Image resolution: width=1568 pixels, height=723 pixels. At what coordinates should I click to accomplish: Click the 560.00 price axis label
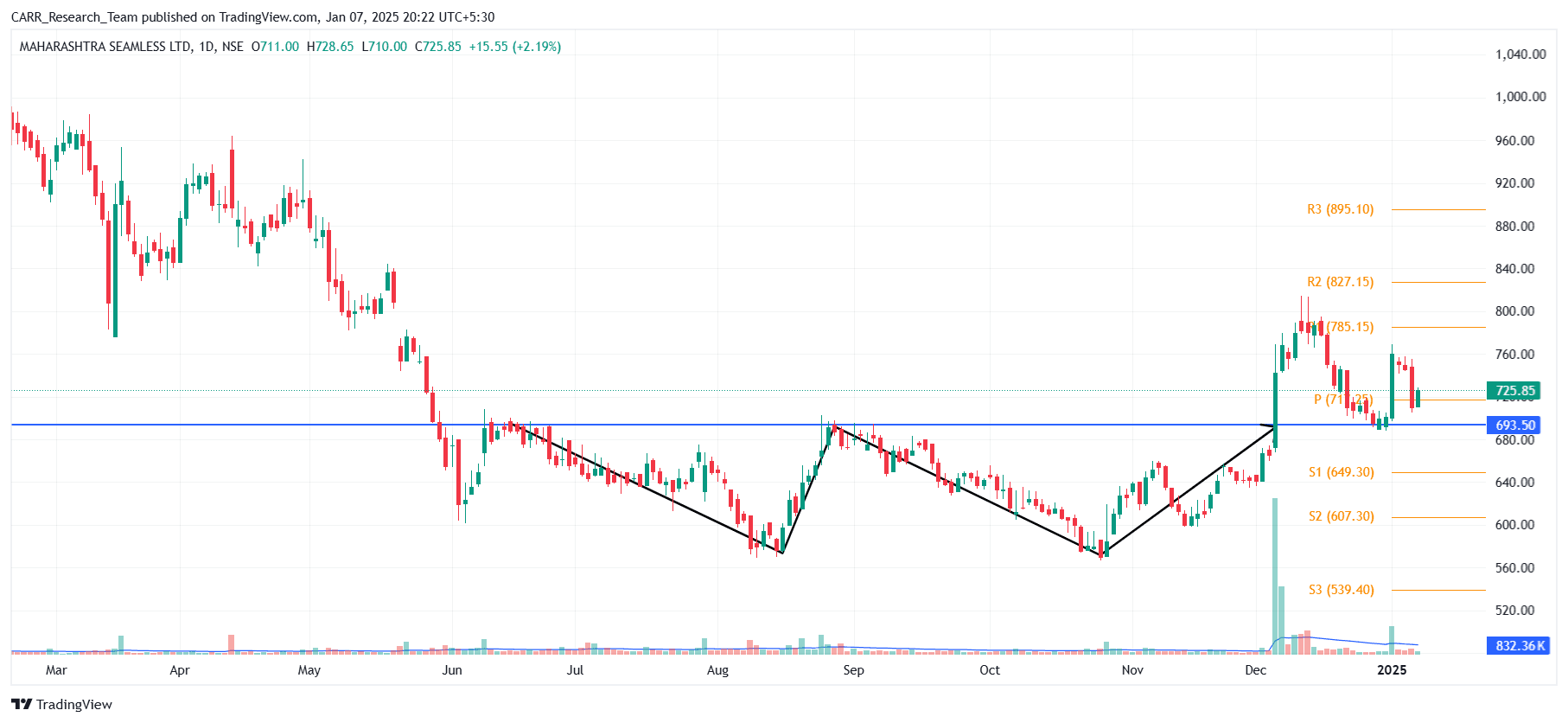click(x=1514, y=568)
